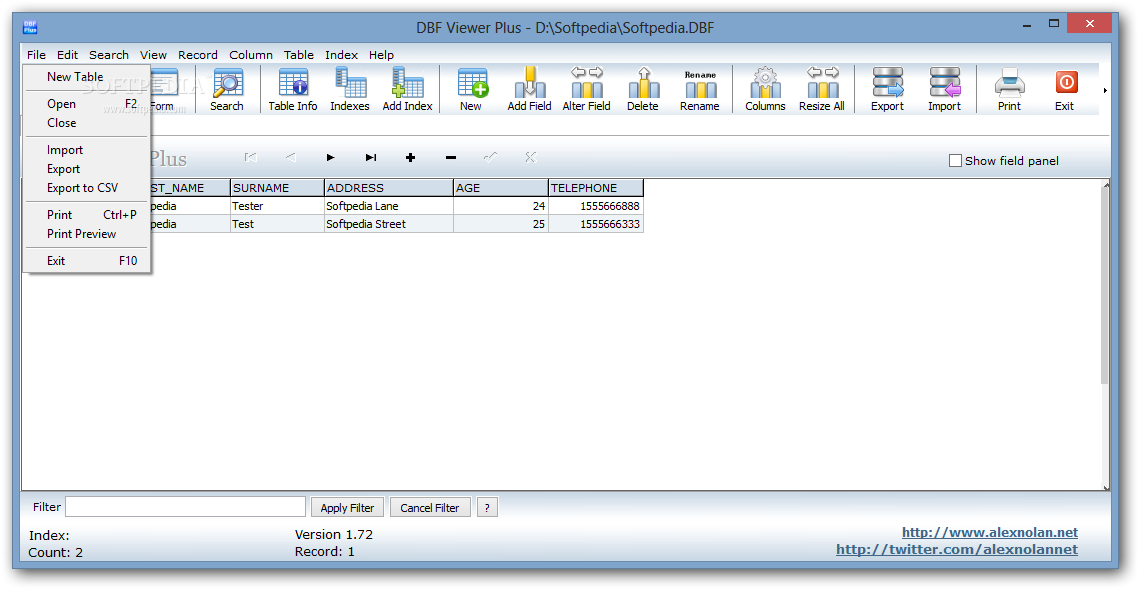The width and height of the screenshot is (1139, 589).
Task: Jump to the last record
Action: pyautogui.click(x=370, y=158)
